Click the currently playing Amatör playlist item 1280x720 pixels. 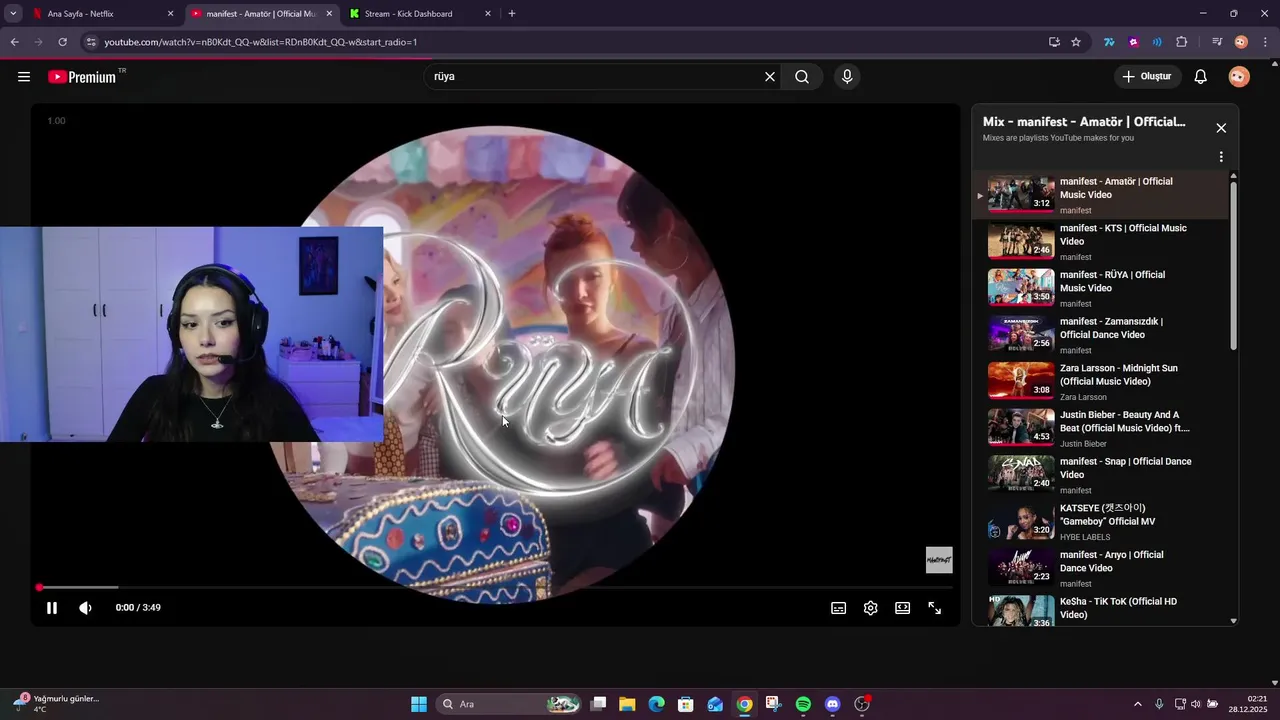(x=1100, y=195)
